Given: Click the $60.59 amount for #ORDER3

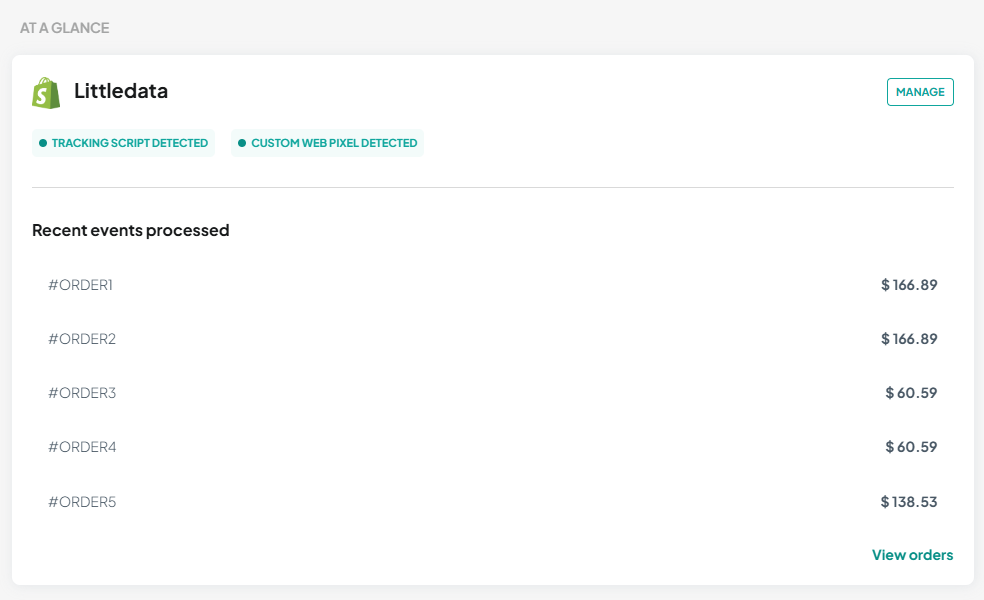Looking at the screenshot, I should click(x=911, y=393).
